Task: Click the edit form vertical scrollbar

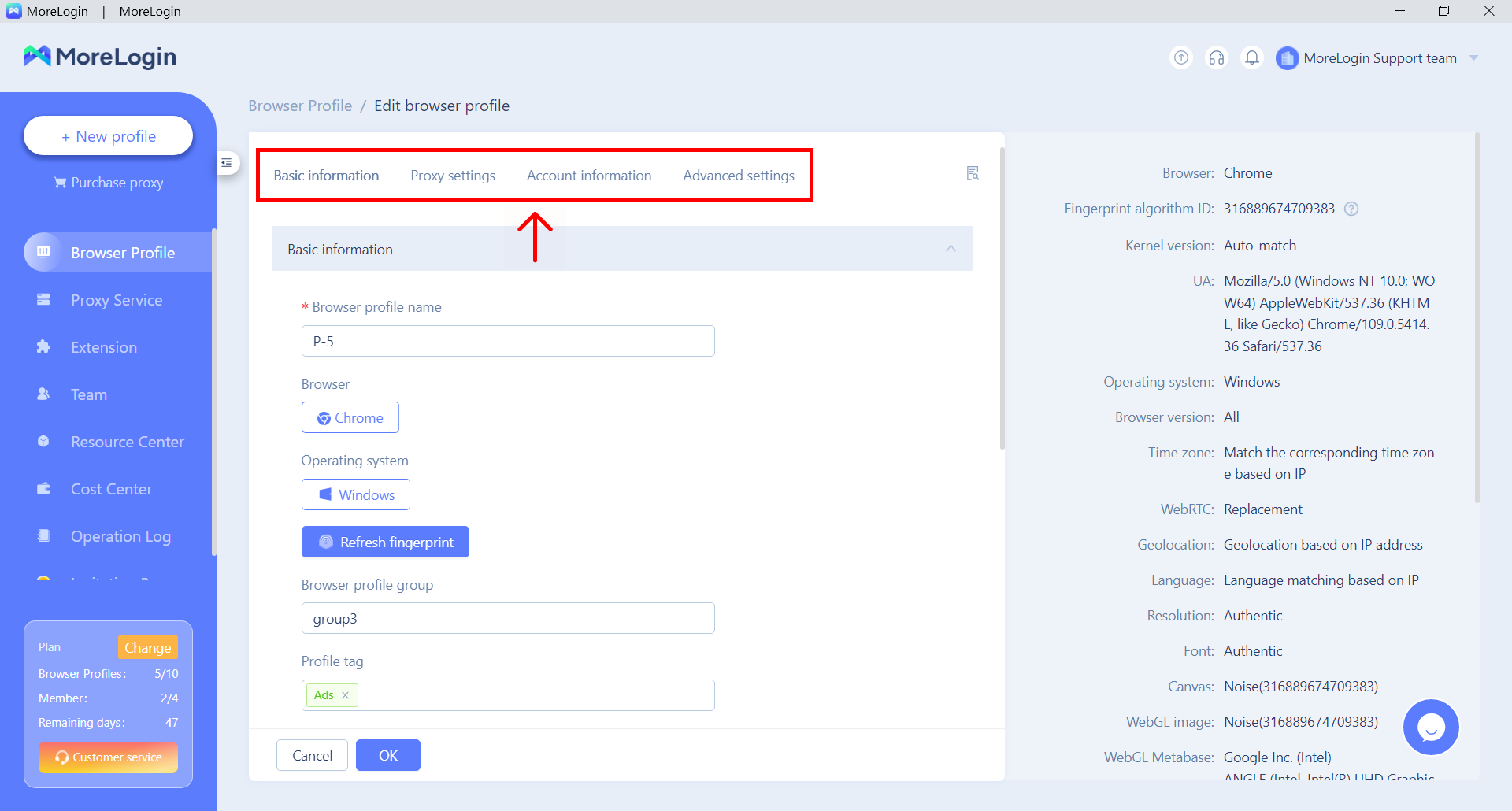Action: click(x=1002, y=298)
